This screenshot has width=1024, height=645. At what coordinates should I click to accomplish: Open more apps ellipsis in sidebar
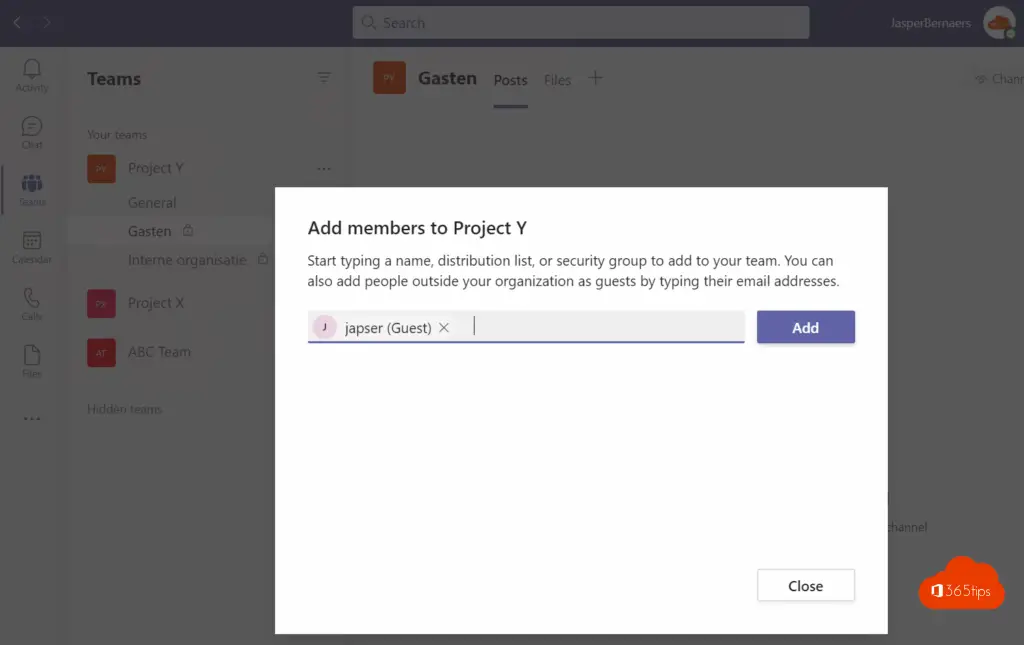[32, 419]
